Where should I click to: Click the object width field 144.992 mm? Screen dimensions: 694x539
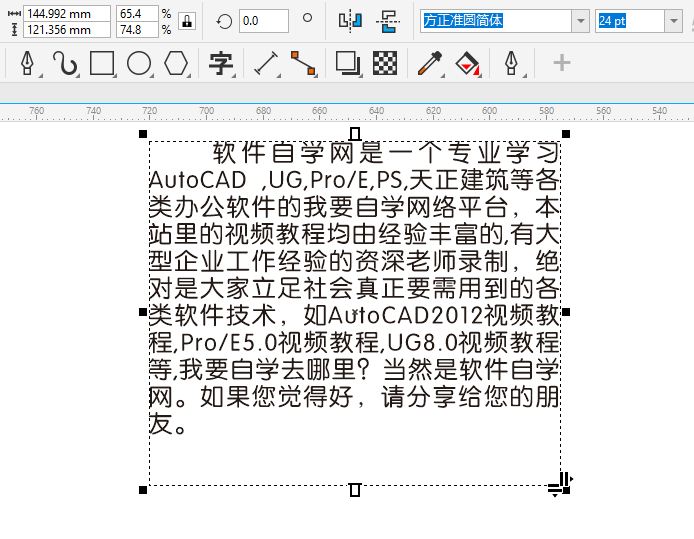tap(67, 13)
